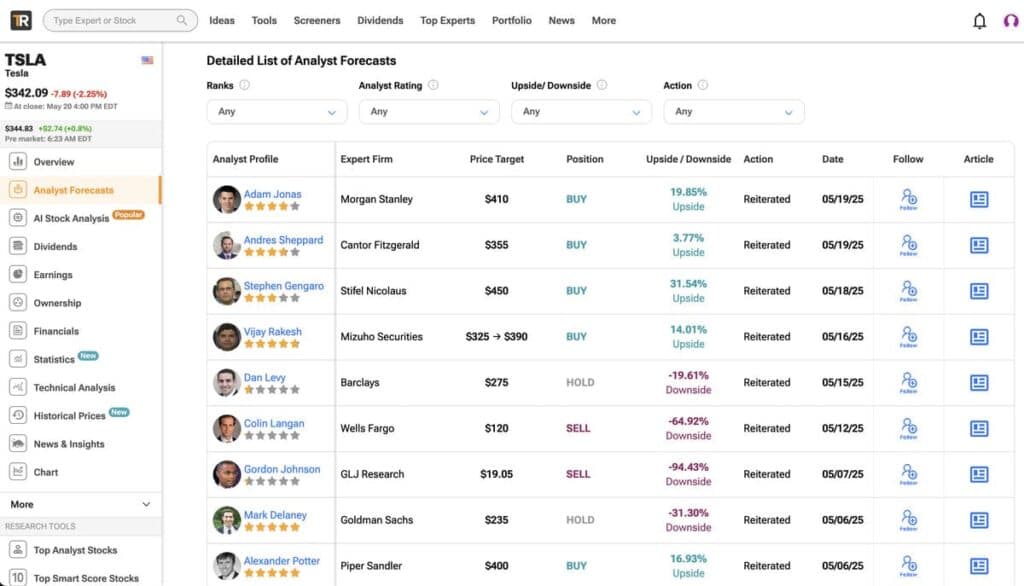Open article icon for GLJ Research row
The image size is (1024, 586).
(x=978, y=474)
